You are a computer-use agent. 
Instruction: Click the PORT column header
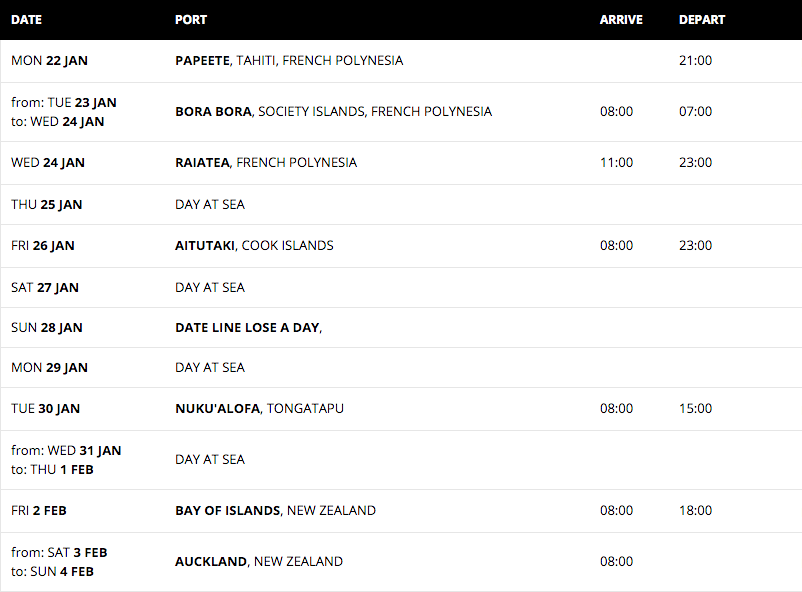(x=191, y=19)
